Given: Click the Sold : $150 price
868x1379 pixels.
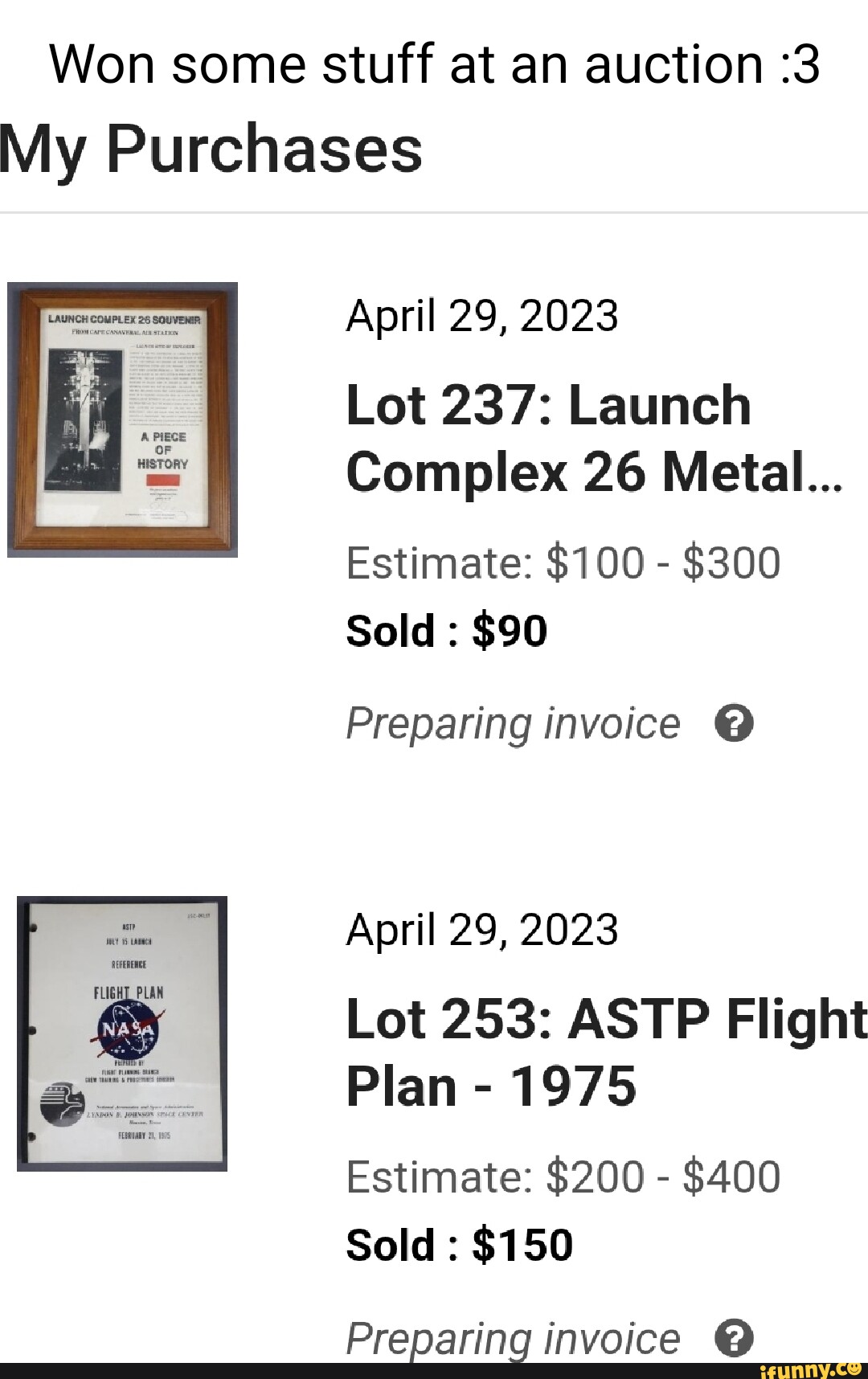Looking at the screenshot, I should [x=459, y=1244].
